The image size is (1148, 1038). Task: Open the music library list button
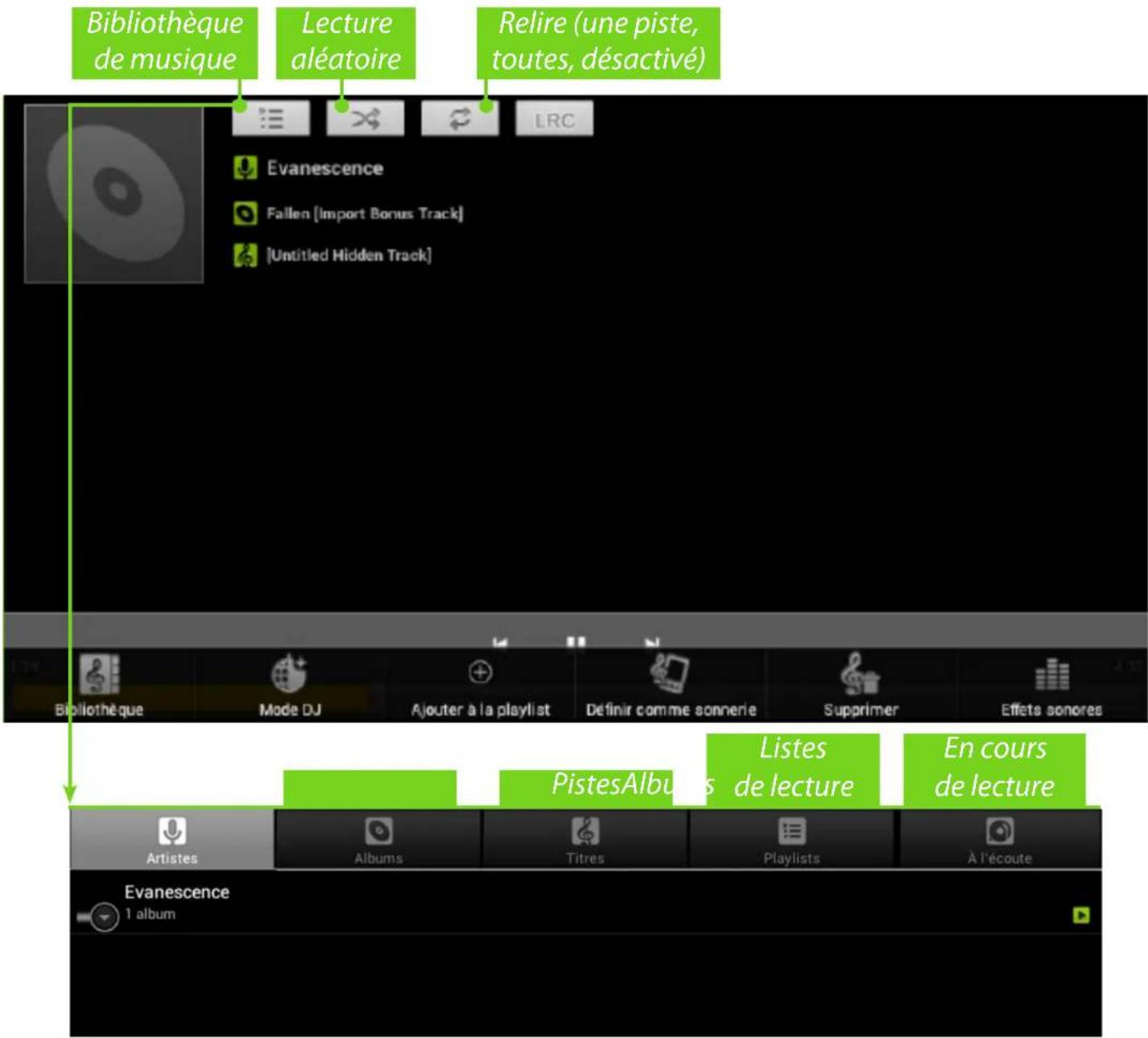pyautogui.click(x=271, y=118)
